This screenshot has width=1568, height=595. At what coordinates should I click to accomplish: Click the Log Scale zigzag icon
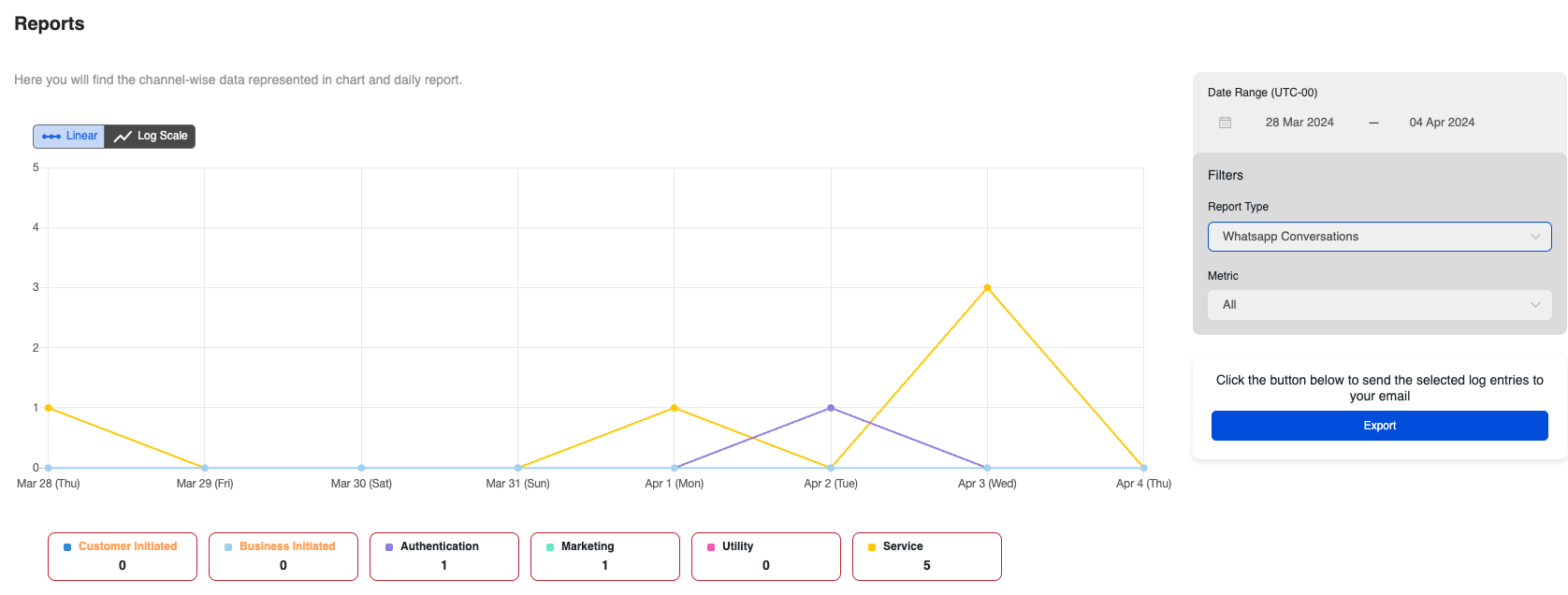tap(123, 137)
